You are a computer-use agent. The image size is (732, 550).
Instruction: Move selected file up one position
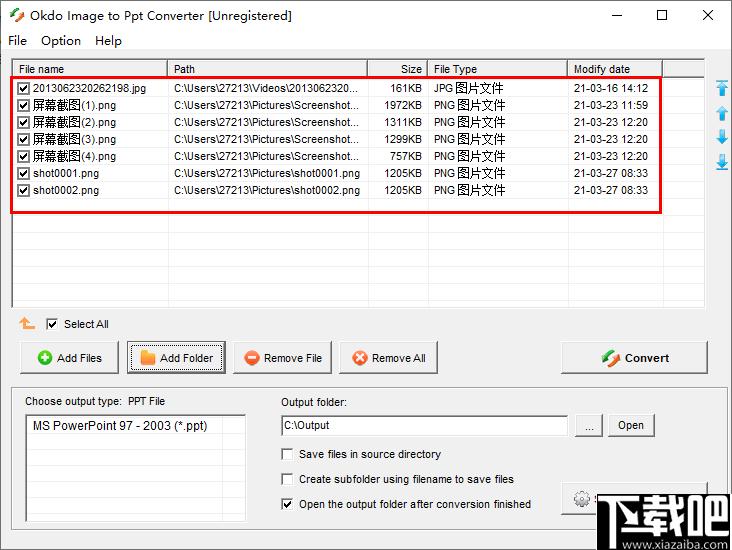click(722, 113)
